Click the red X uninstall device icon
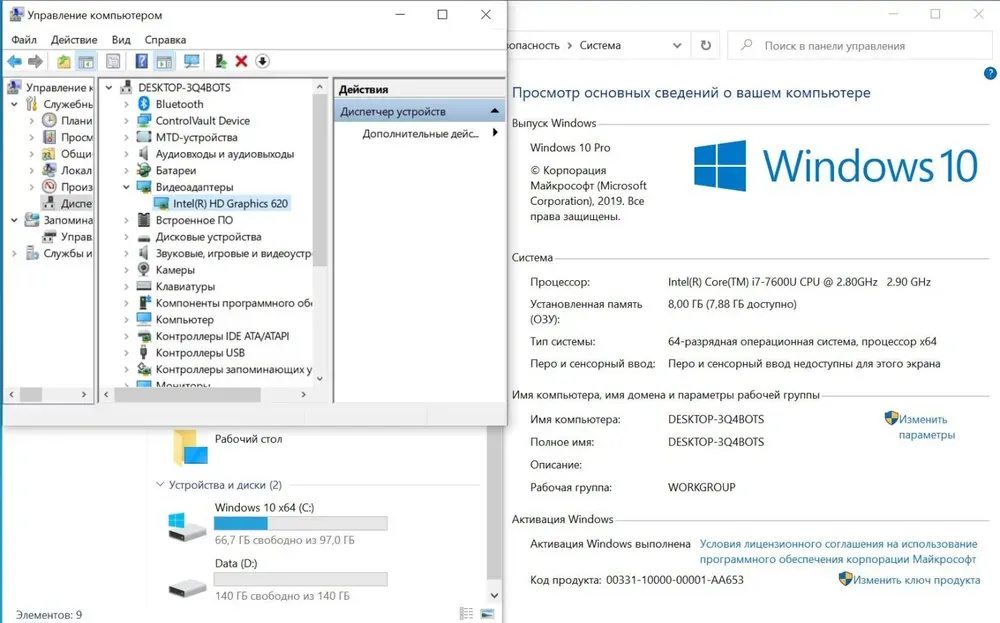Image resolution: width=1000 pixels, height=623 pixels. coord(241,62)
